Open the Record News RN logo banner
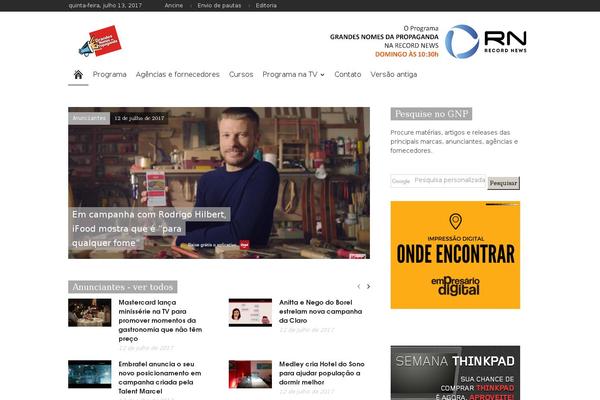 click(x=486, y=41)
